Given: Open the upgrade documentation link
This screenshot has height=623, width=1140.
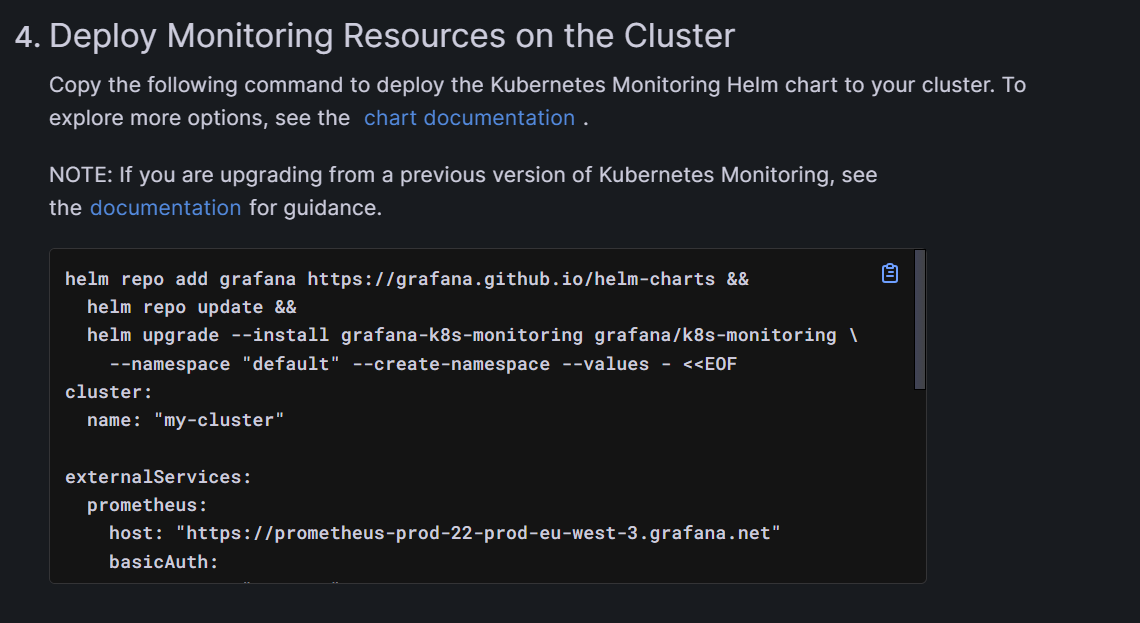Looking at the screenshot, I should coord(165,208).
